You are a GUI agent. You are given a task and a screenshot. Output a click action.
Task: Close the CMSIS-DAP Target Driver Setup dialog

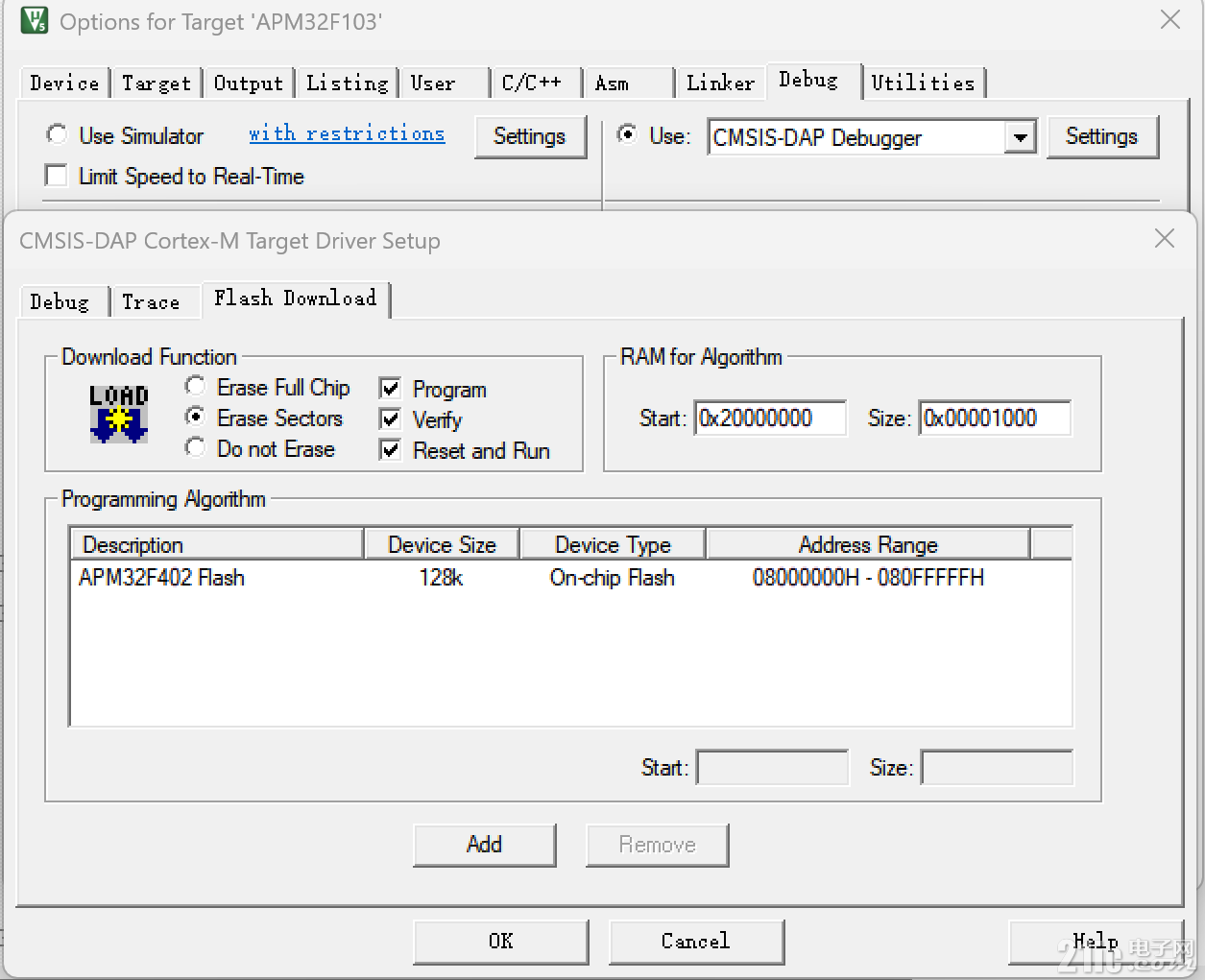click(1165, 238)
